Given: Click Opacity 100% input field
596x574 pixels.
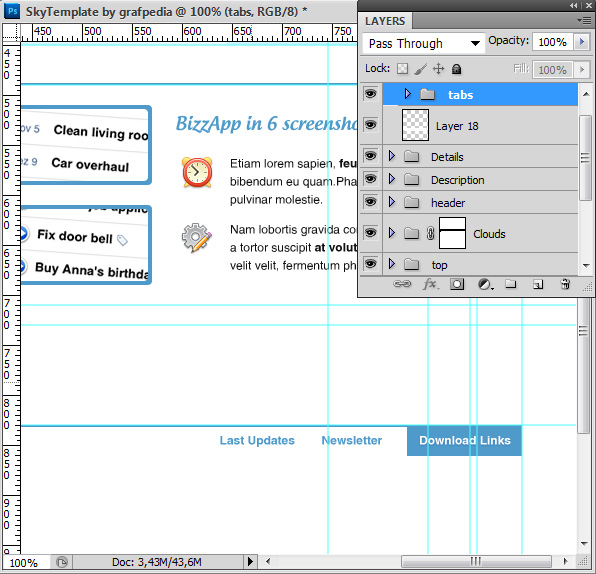Looking at the screenshot, I should [553, 42].
